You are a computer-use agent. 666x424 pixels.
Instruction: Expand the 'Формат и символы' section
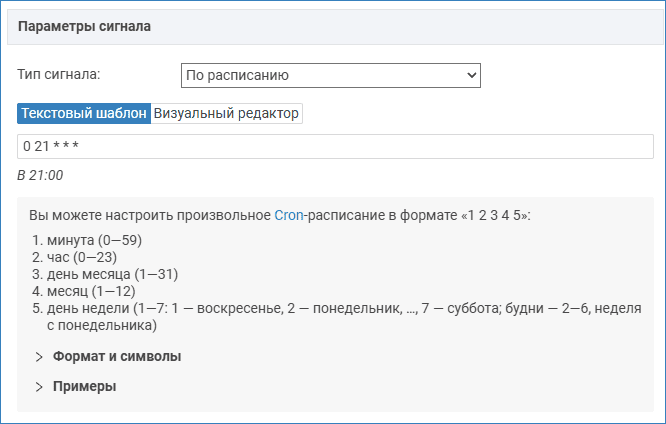tap(117, 356)
